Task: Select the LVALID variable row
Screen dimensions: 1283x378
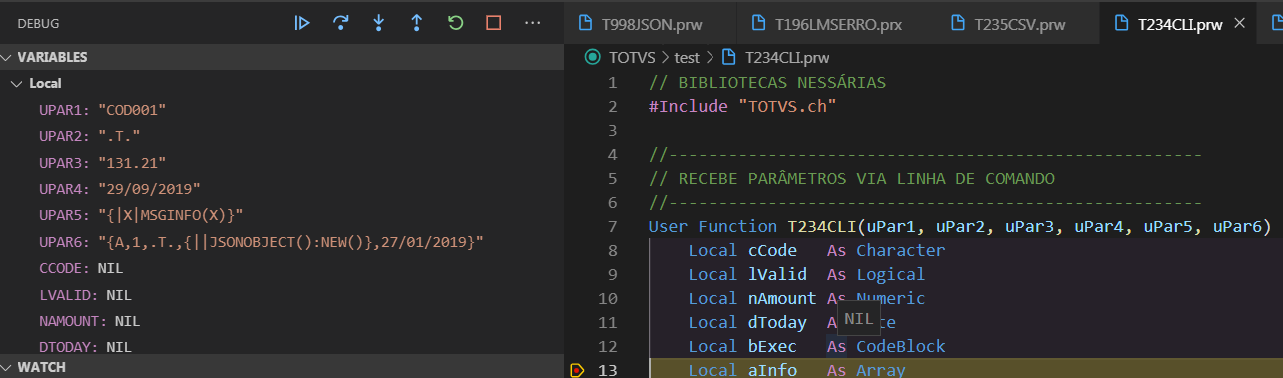Action: [282, 295]
